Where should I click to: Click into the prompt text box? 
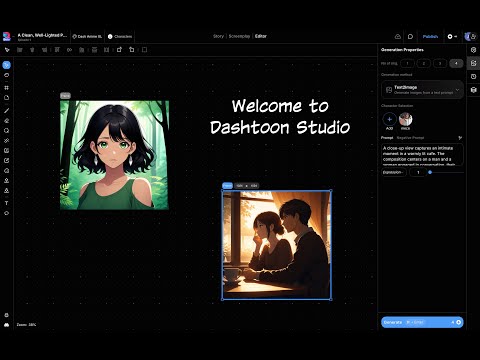(422, 155)
